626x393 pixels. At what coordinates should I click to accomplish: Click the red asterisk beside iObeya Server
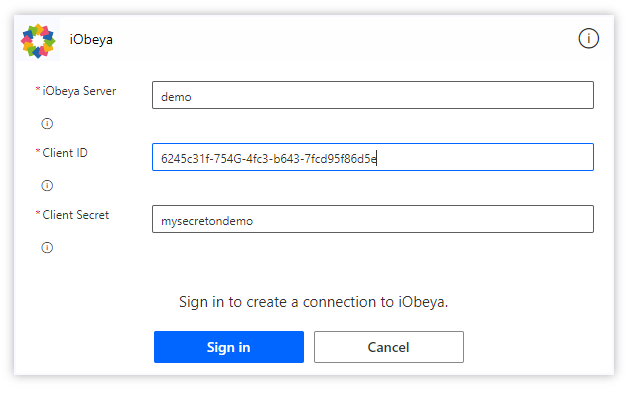pos(38,89)
